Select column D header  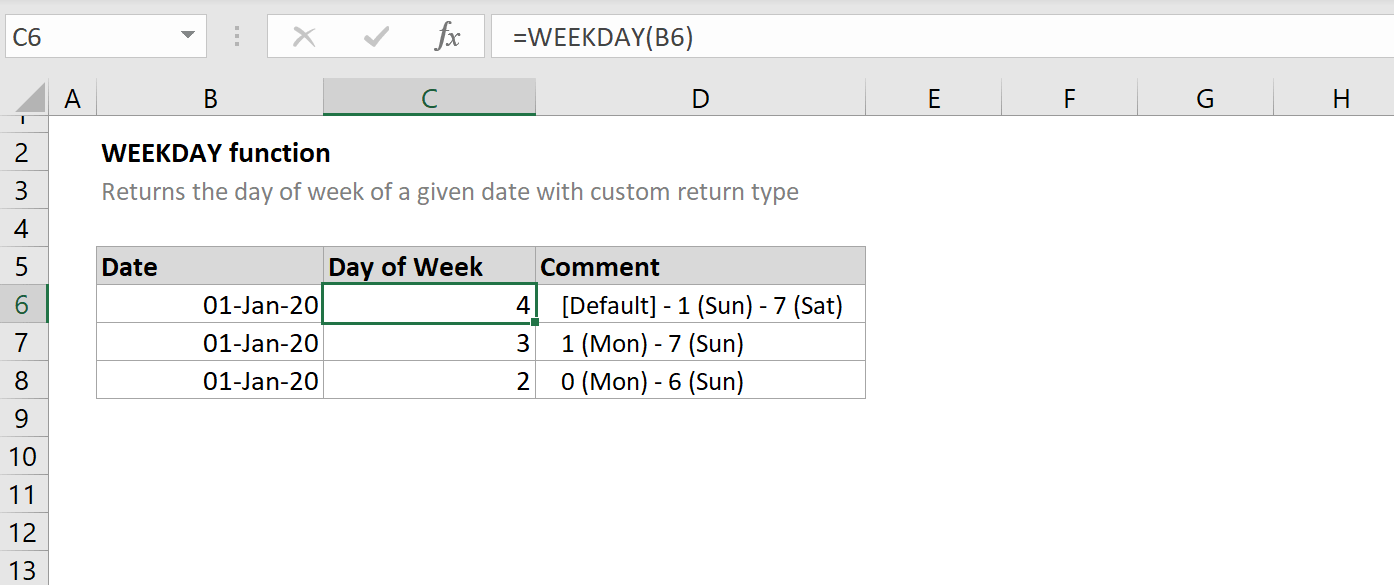click(700, 98)
